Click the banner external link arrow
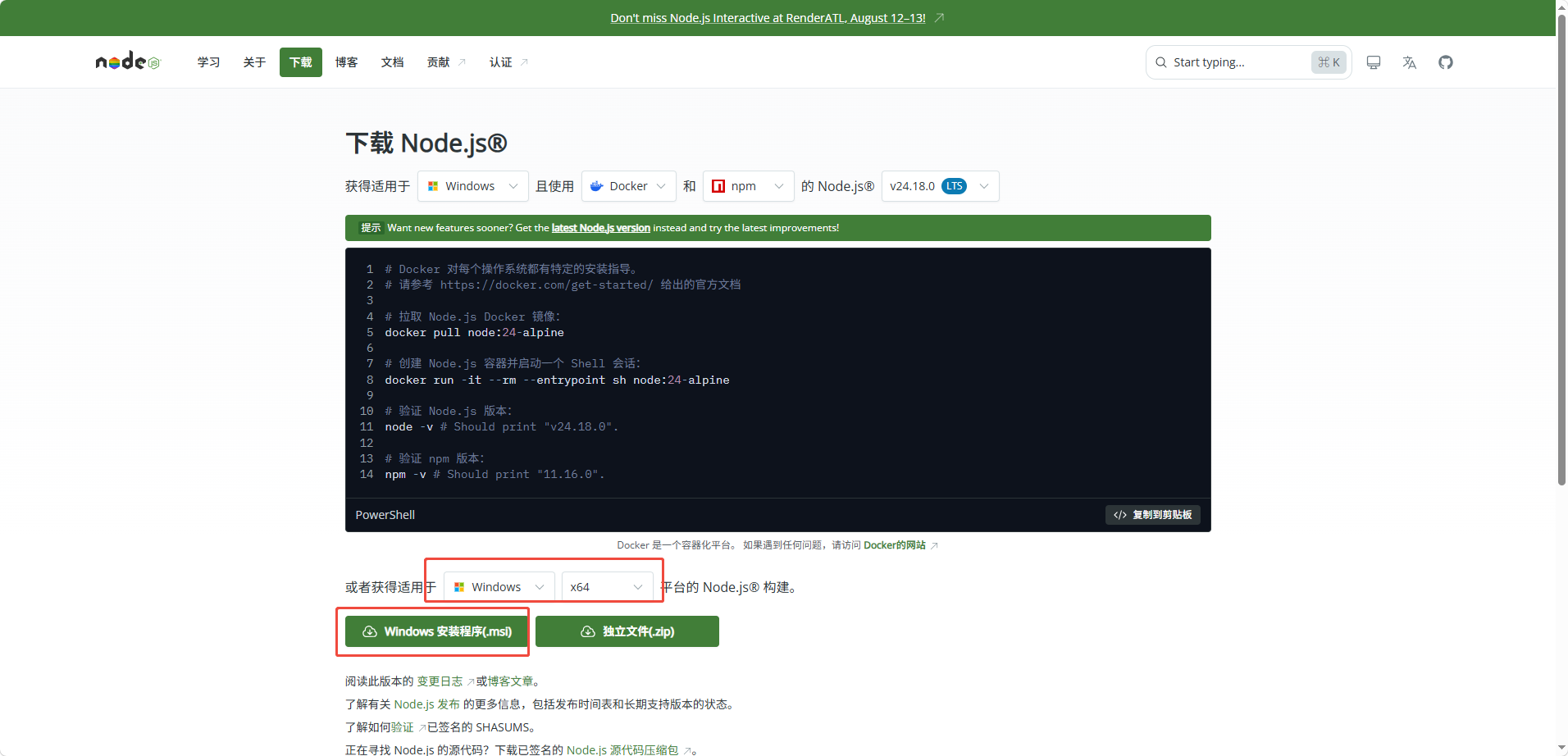Viewport: 1568px width, 756px height. pyautogui.click(x=940, y=17)
